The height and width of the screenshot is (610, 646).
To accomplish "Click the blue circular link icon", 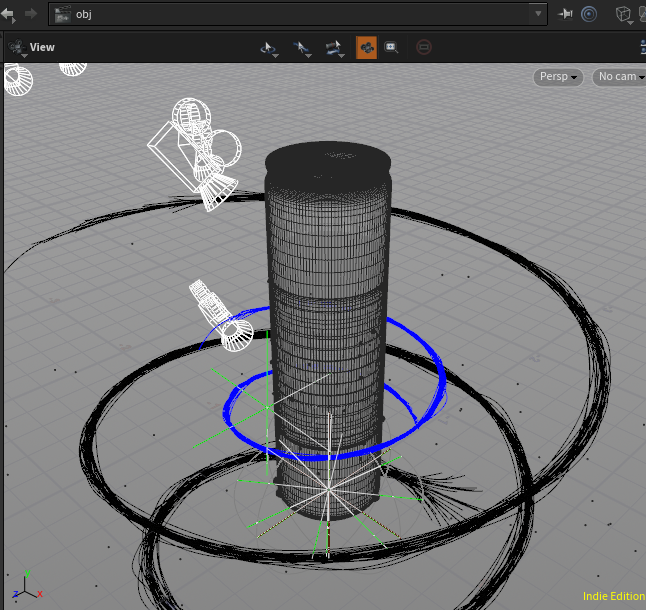I will point(589,14).
